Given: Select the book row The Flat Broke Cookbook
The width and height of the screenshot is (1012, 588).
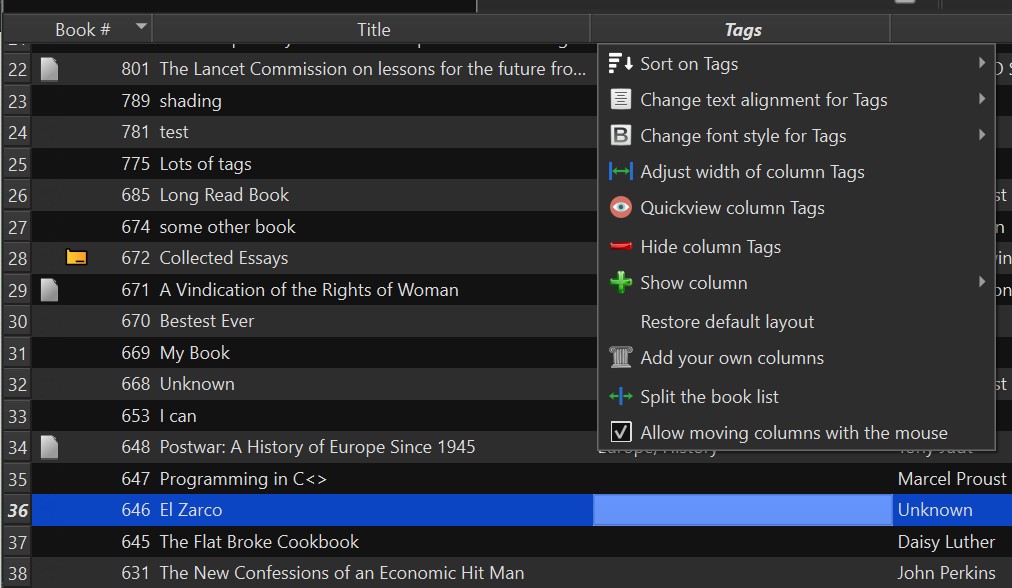Looking at the screenshot, I should pyautogui.click(x=259, y=542).
